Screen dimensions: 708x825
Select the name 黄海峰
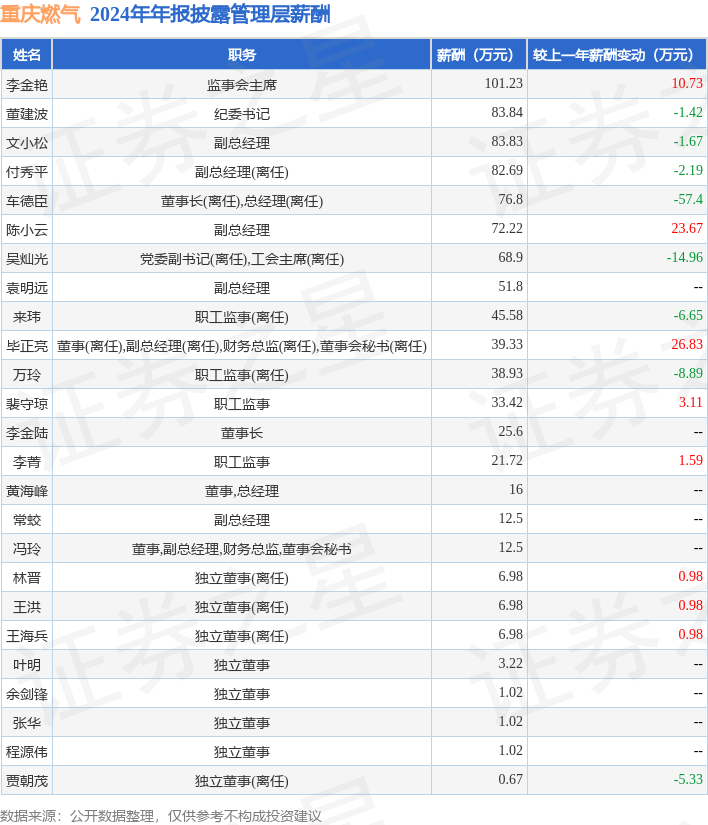27,490
